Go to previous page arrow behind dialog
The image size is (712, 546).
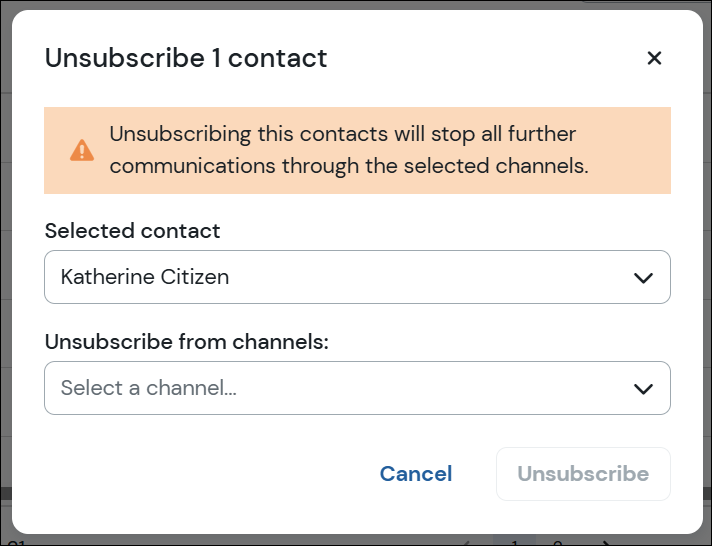468,542
